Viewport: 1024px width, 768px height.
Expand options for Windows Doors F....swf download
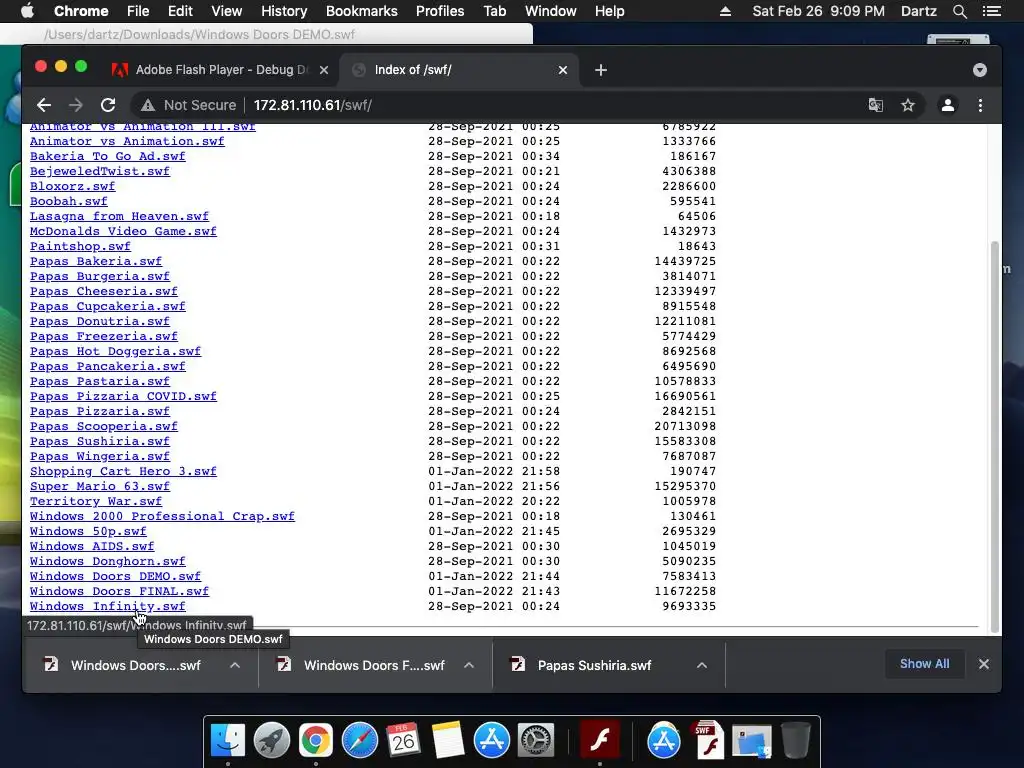coord(469,665)
